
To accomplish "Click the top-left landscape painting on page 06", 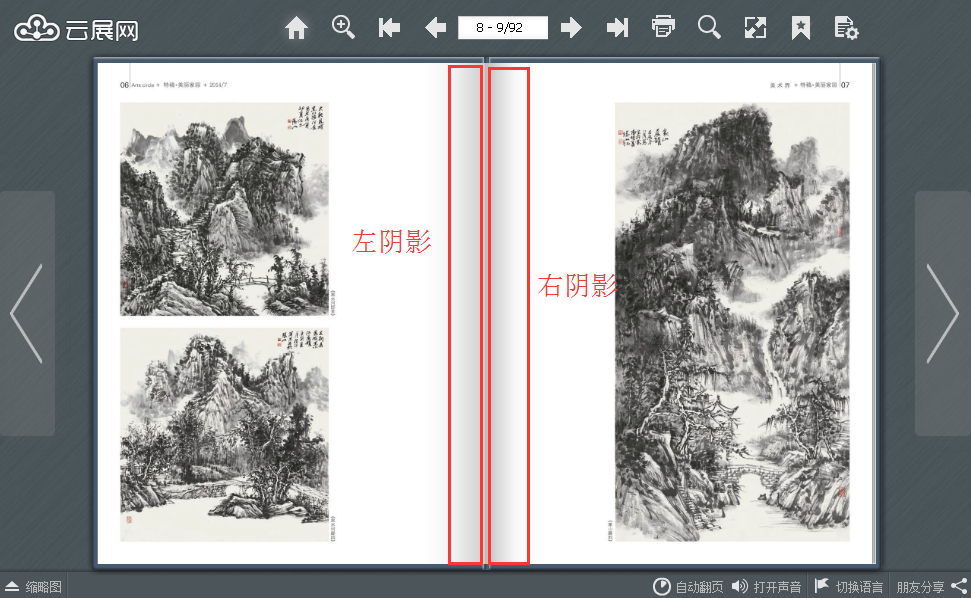I will pos(224,209).
